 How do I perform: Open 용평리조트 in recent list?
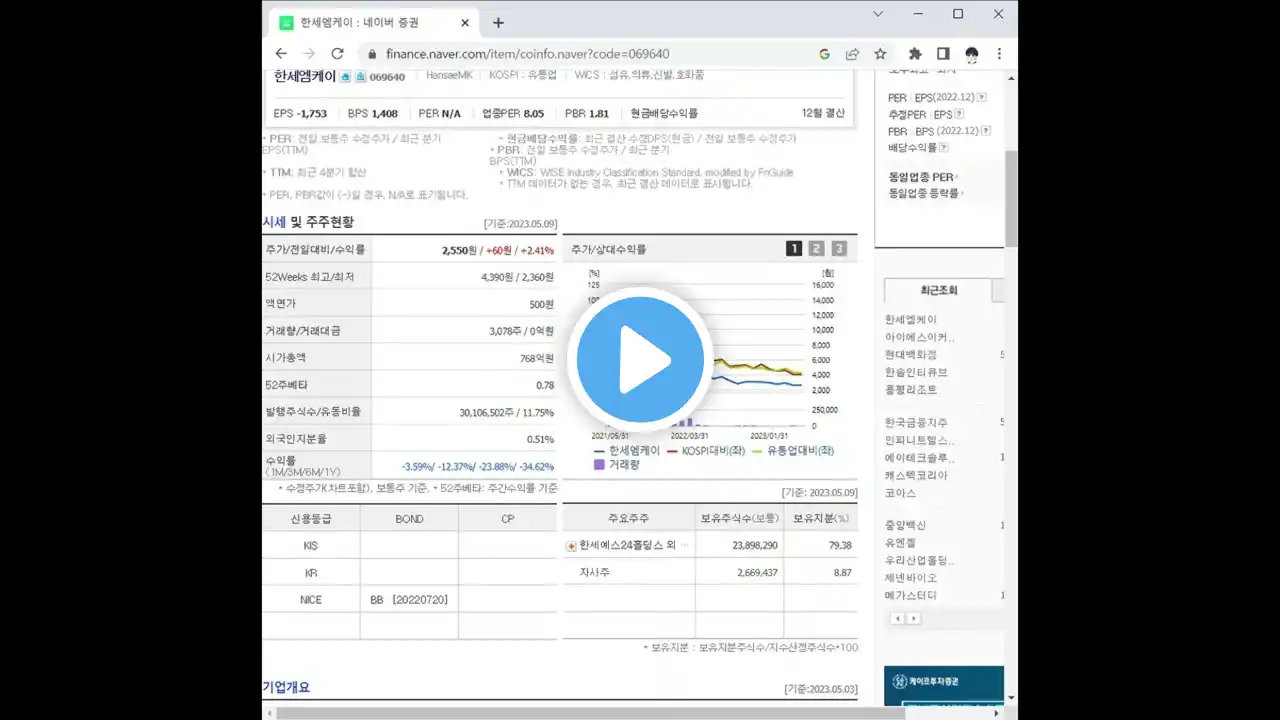(x=911, y=389)
